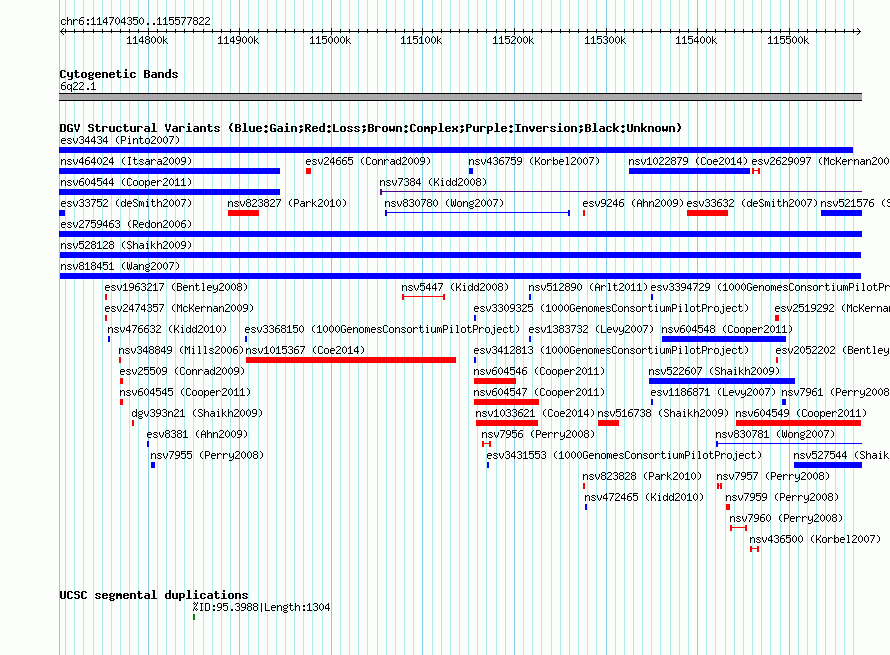Select dgv393n21 (Shaikh2009) label

click(197, 413)
